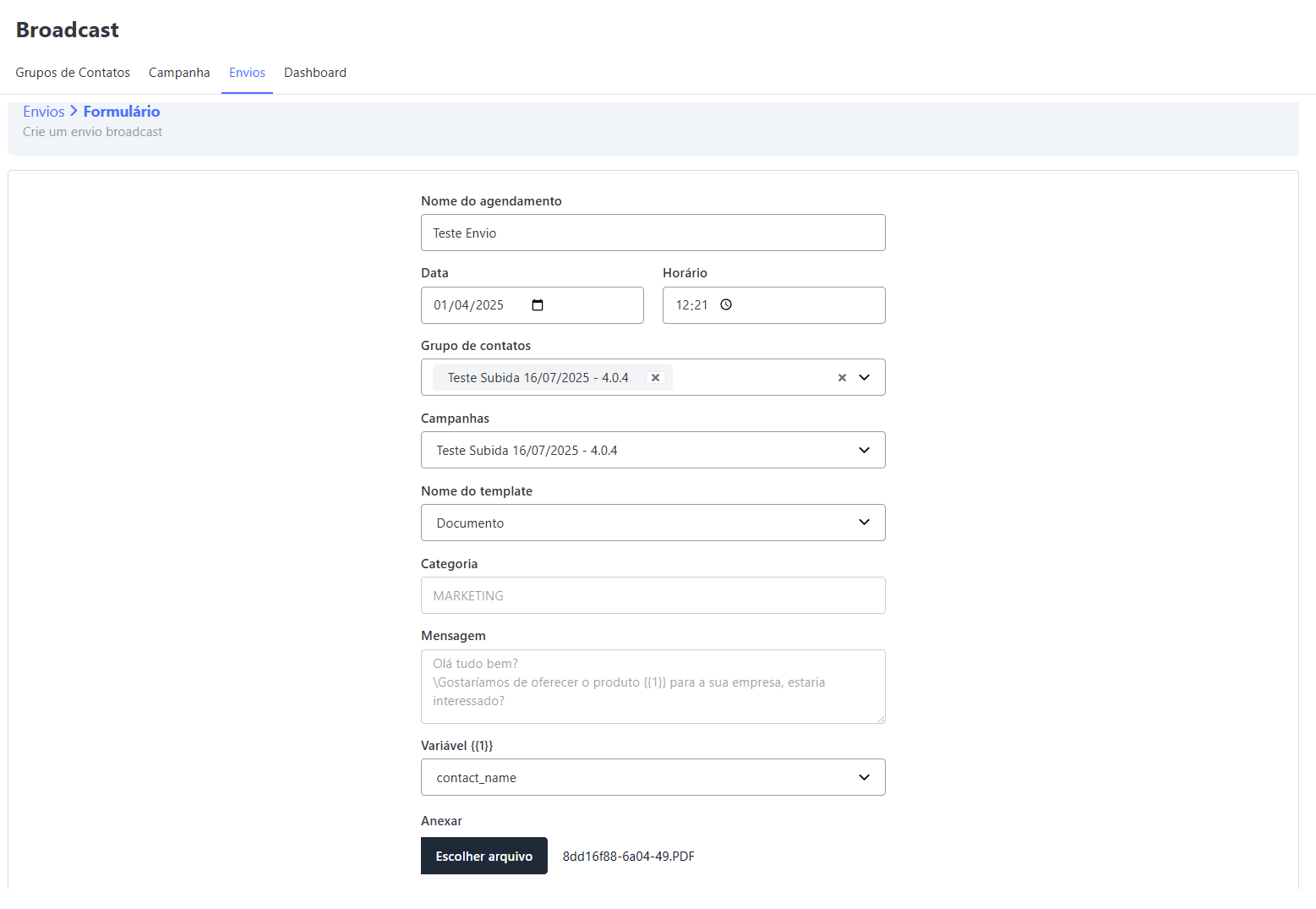Clear all selections in Grupo de contatos

842,378
